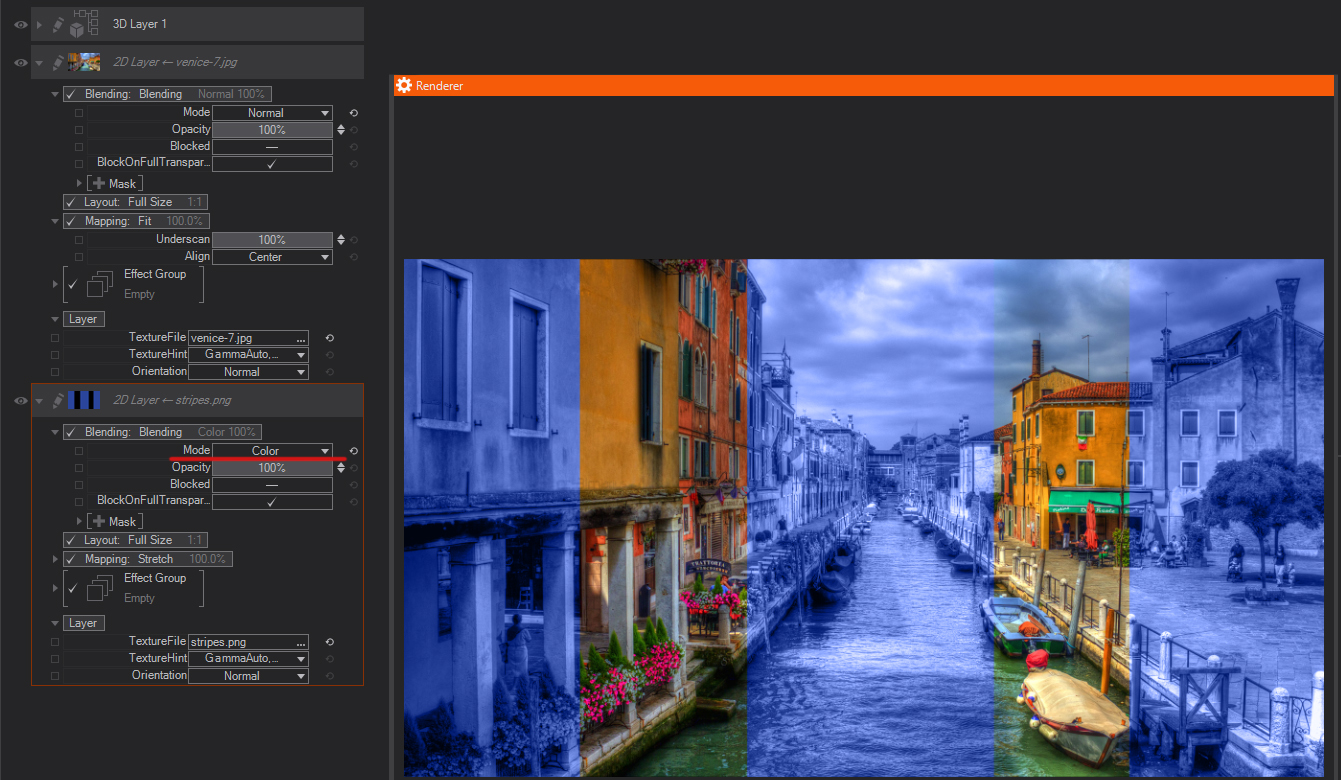
Task: Click the plus icon beside Mask in venice-7 layer
Action: (x=98, y=184)
